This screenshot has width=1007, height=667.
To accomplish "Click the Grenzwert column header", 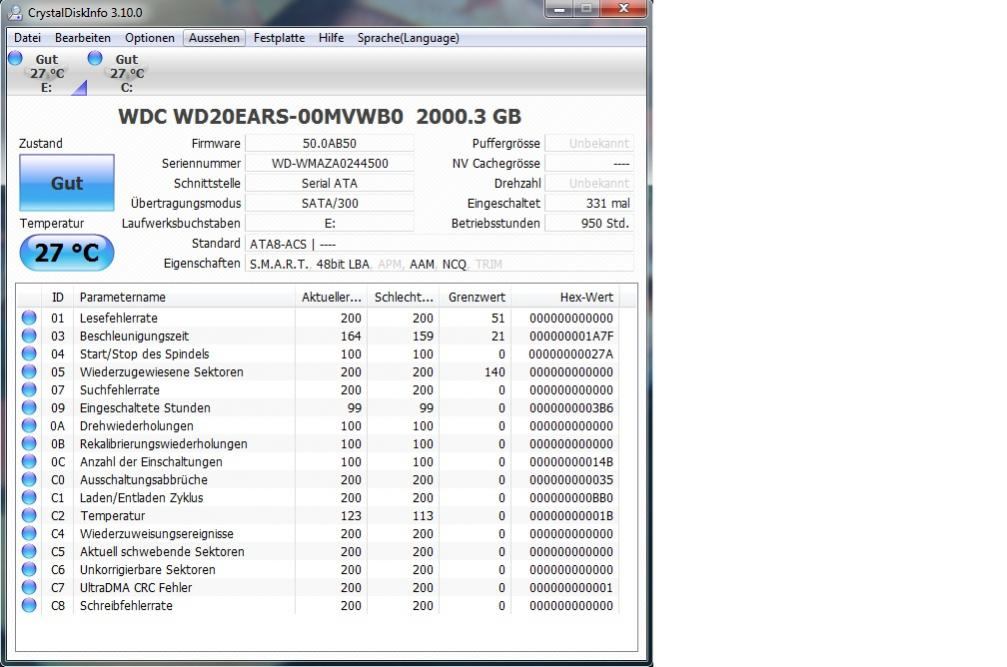I will coord(476,297).
